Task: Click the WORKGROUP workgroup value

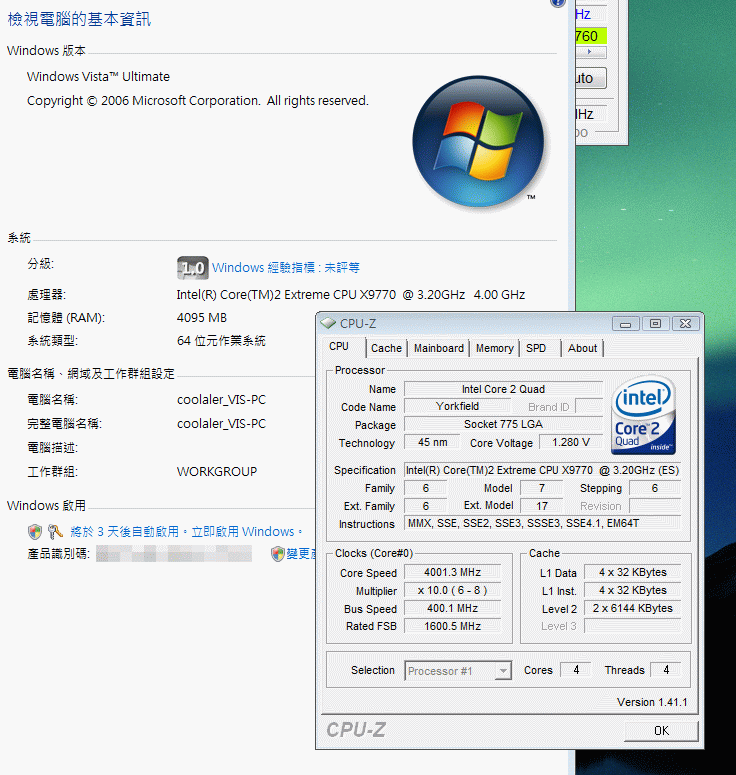Action: click(x=217, y=472)
